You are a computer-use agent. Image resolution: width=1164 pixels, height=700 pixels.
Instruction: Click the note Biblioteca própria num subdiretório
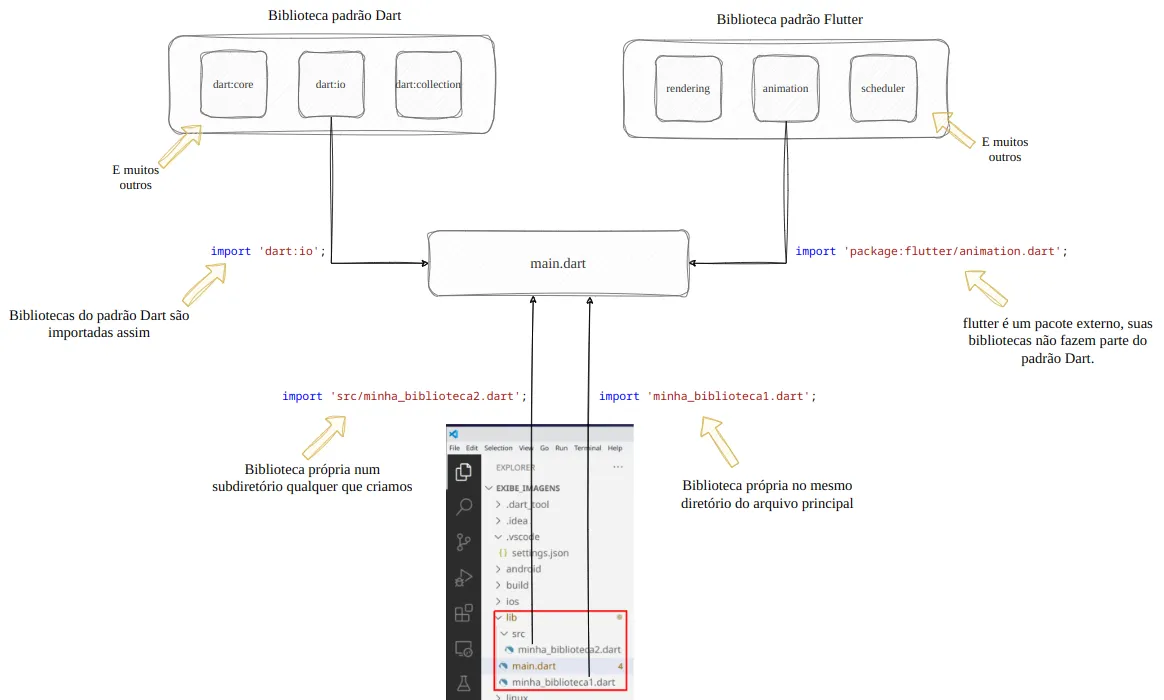(312, 478)
